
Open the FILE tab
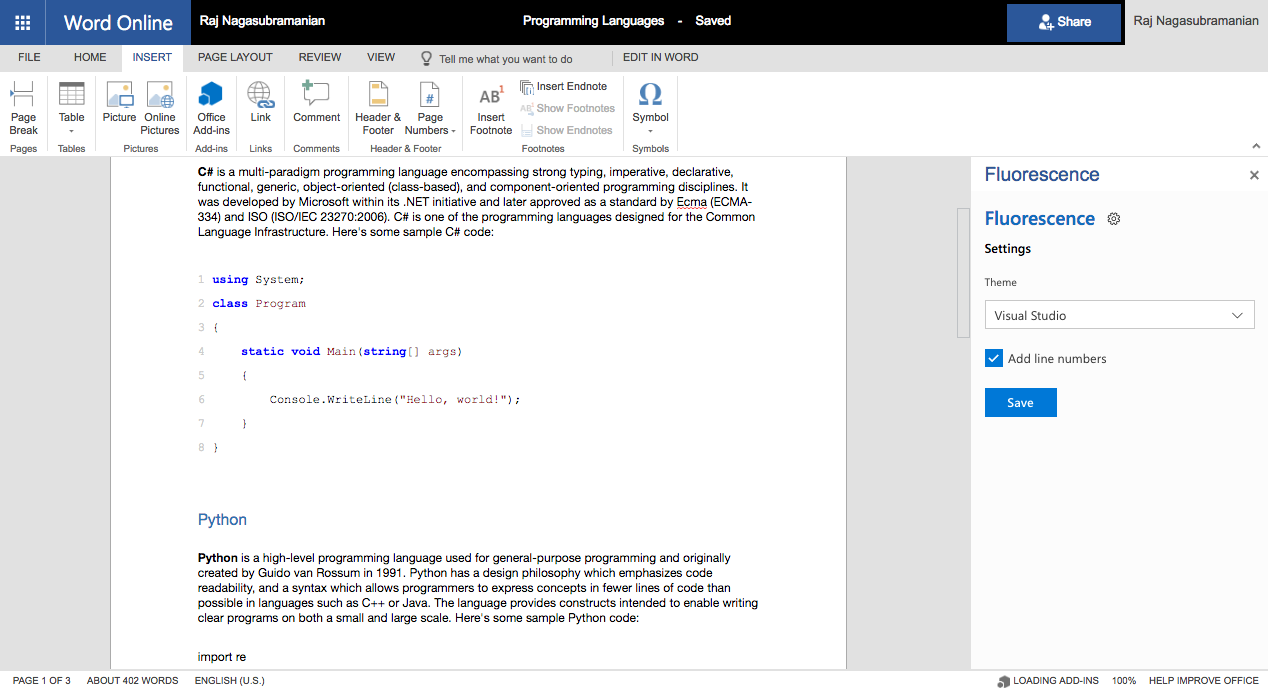tap(29, 58)
